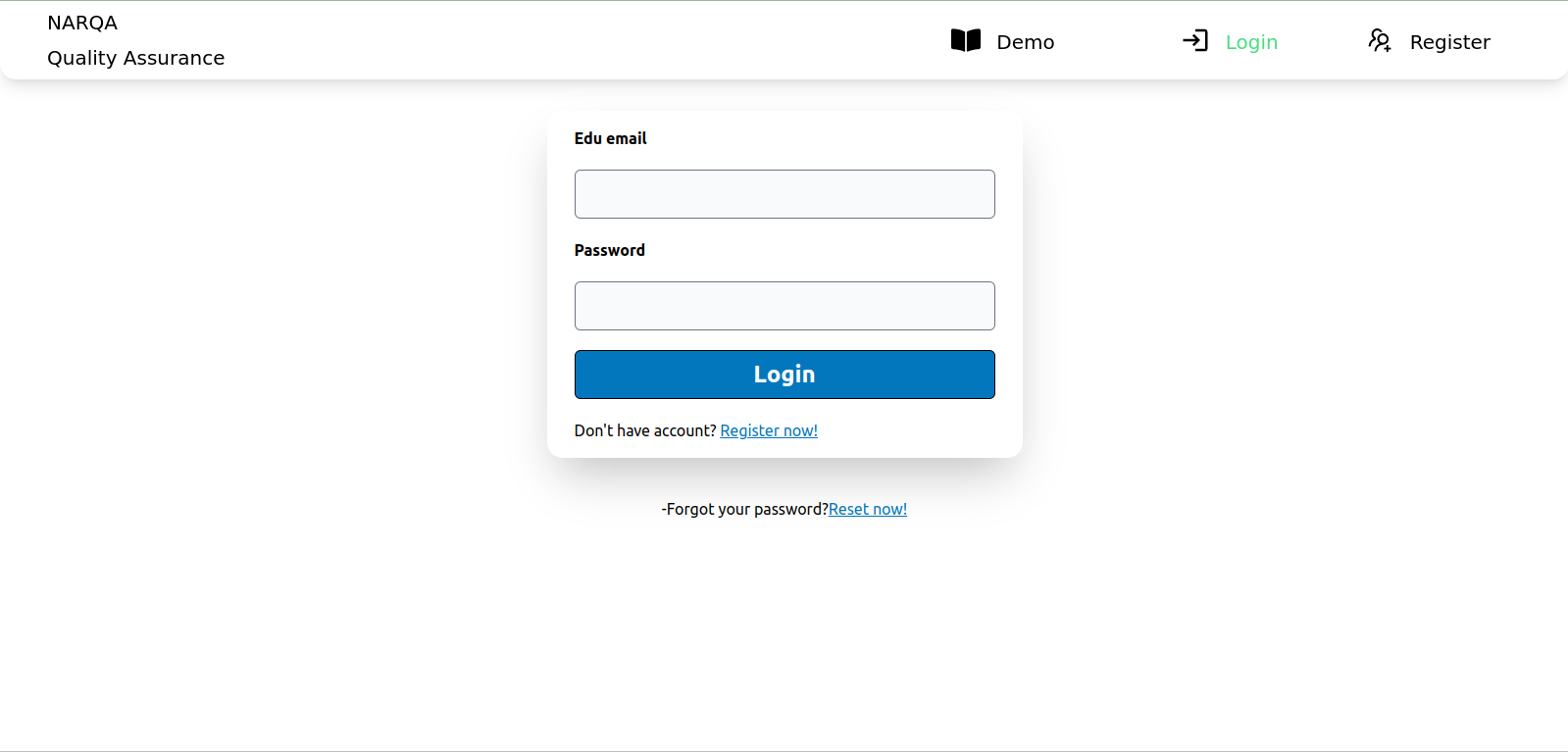
Task: Open the Demo navigation item
Action: (1026, 42)
